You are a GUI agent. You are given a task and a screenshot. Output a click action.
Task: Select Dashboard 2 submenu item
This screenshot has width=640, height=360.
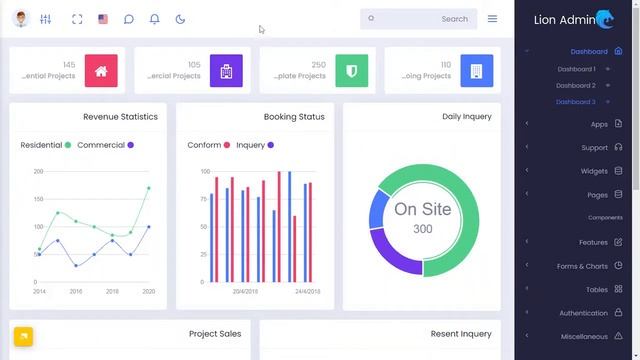click(576, 85)
